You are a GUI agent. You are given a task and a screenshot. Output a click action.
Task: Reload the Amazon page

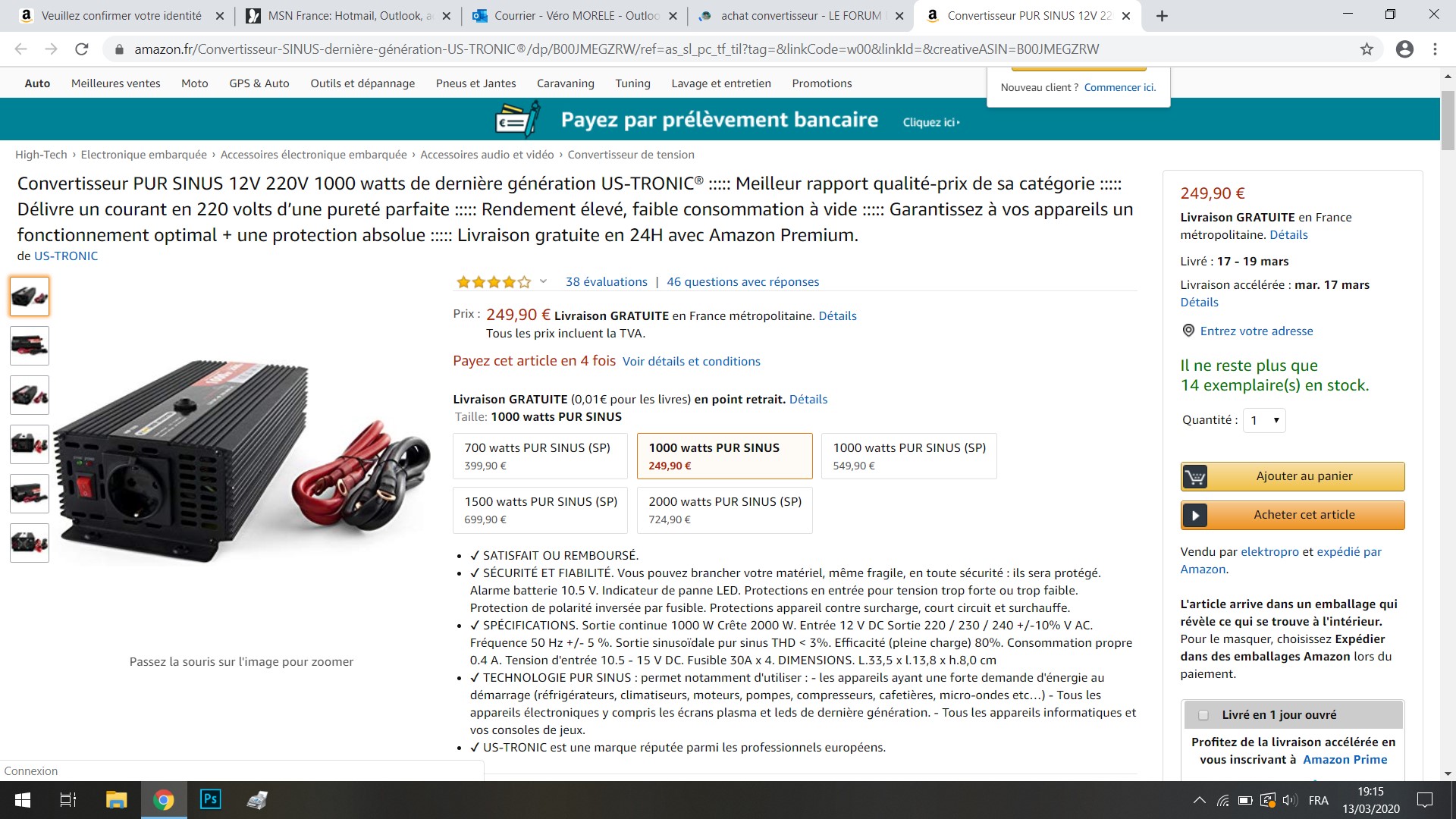[82, 49]
